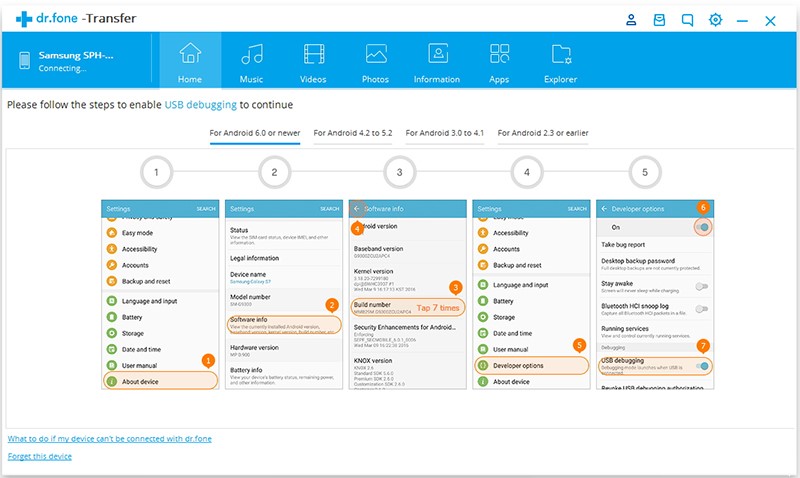Select For Android 6.0 or newer tab
The height and width of the screenshot is (478, 800).
[x=255, y=133]
